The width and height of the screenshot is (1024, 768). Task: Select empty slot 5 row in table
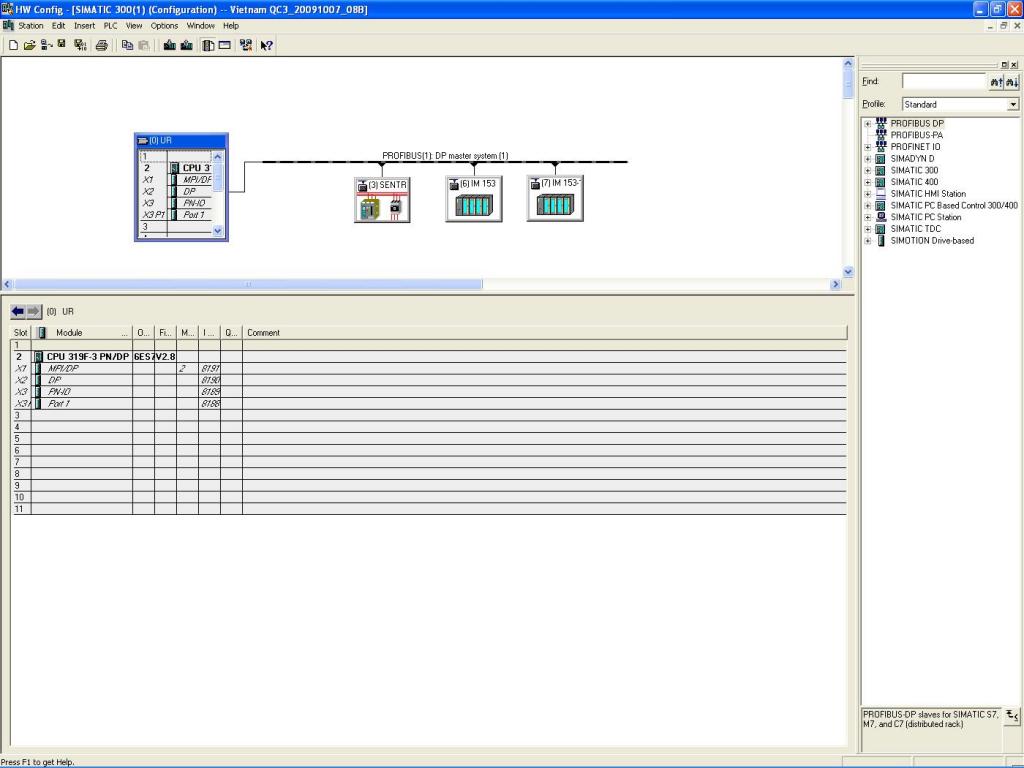[429, 439]
